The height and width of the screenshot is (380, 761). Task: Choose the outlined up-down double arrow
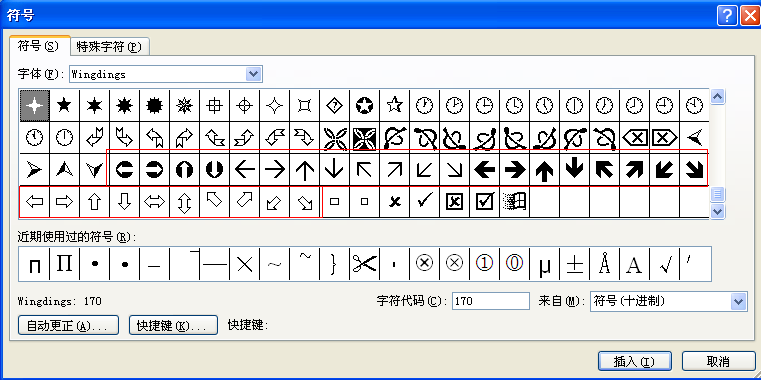[184, 201]
